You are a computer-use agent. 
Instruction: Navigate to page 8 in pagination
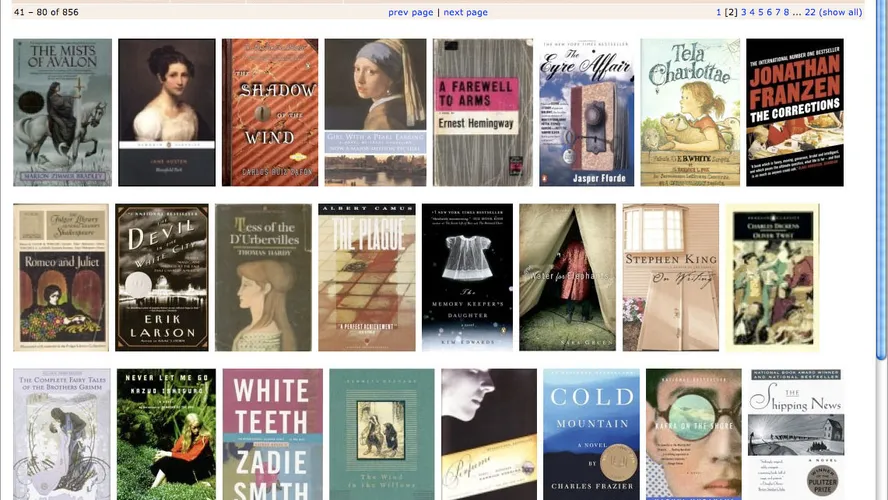pyautogui.click(x=786, y=12)
